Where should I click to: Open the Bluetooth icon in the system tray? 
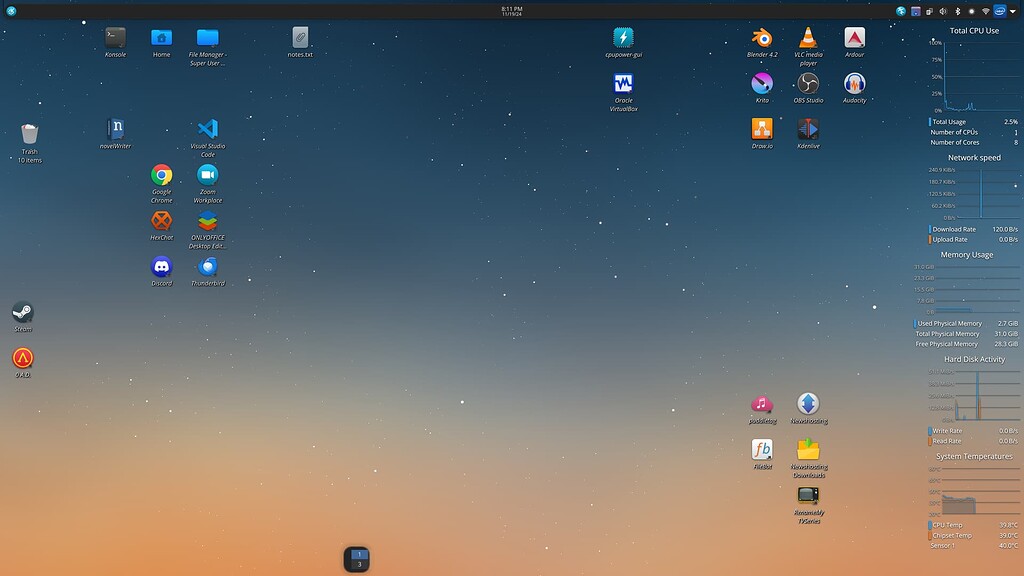pos(958,11)
